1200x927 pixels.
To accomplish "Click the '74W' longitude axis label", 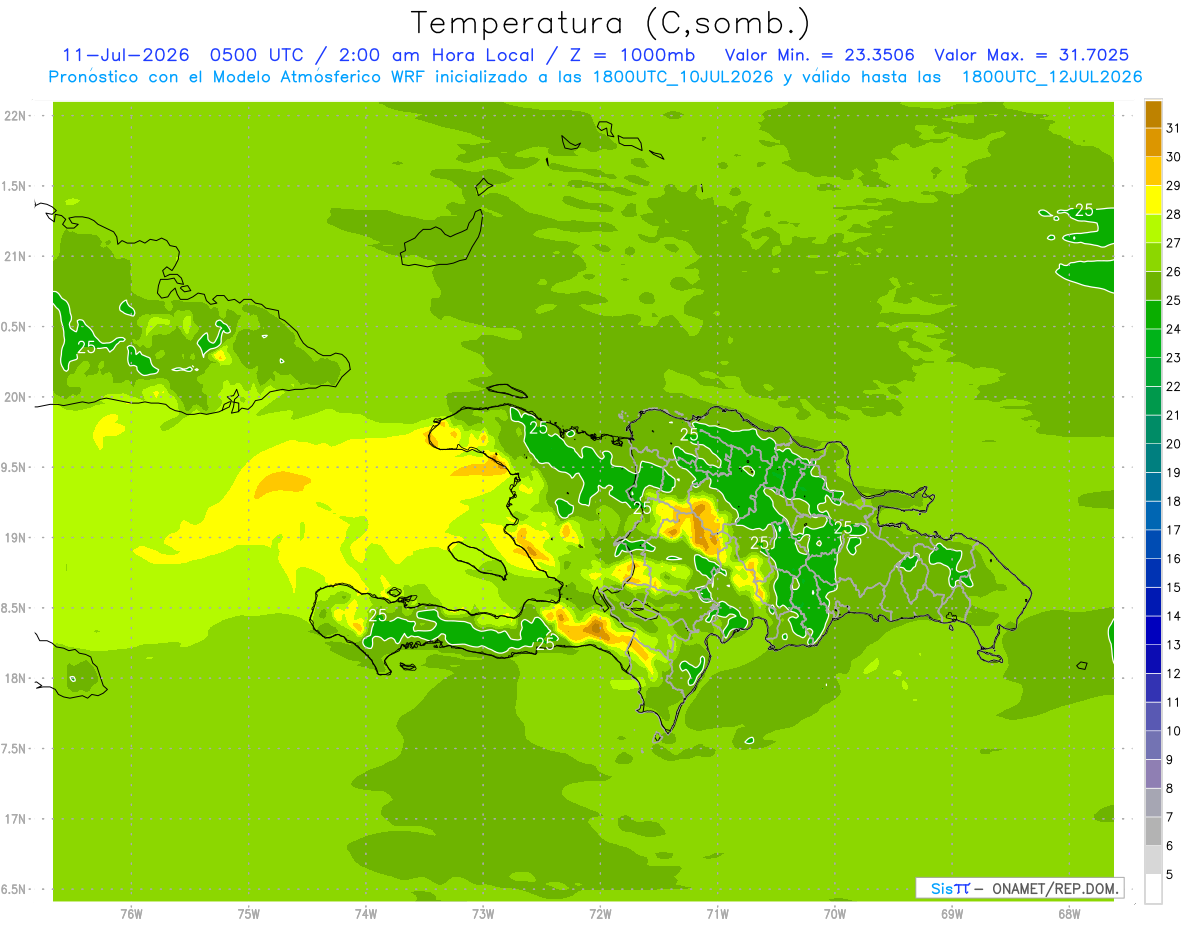I will [x=366, y=913].
